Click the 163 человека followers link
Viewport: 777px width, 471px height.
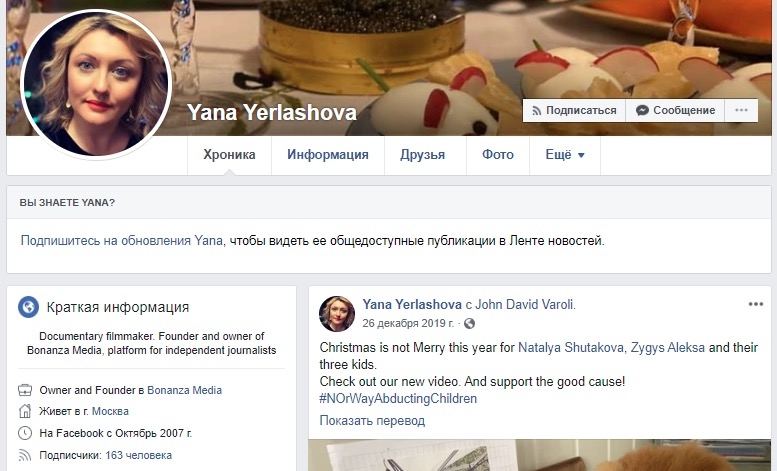(139, 455)
